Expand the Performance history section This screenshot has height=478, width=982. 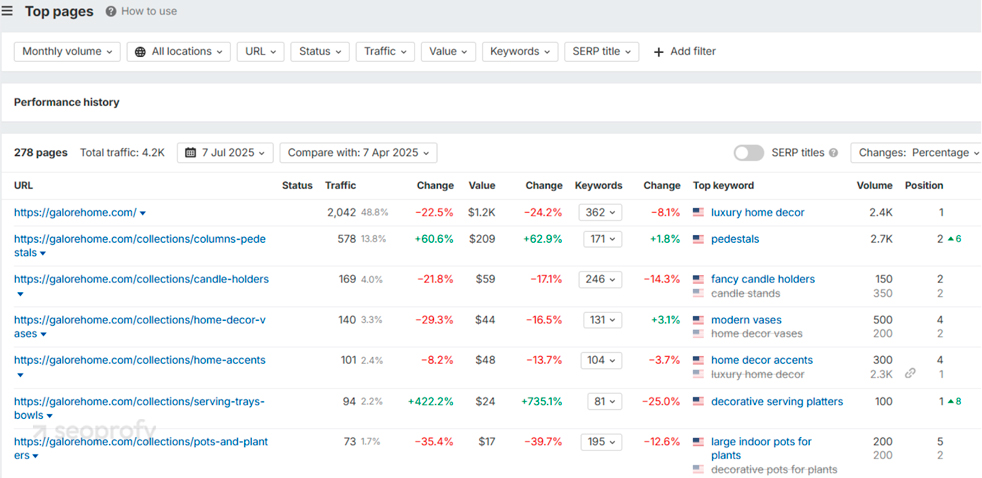tap(66, 102)
